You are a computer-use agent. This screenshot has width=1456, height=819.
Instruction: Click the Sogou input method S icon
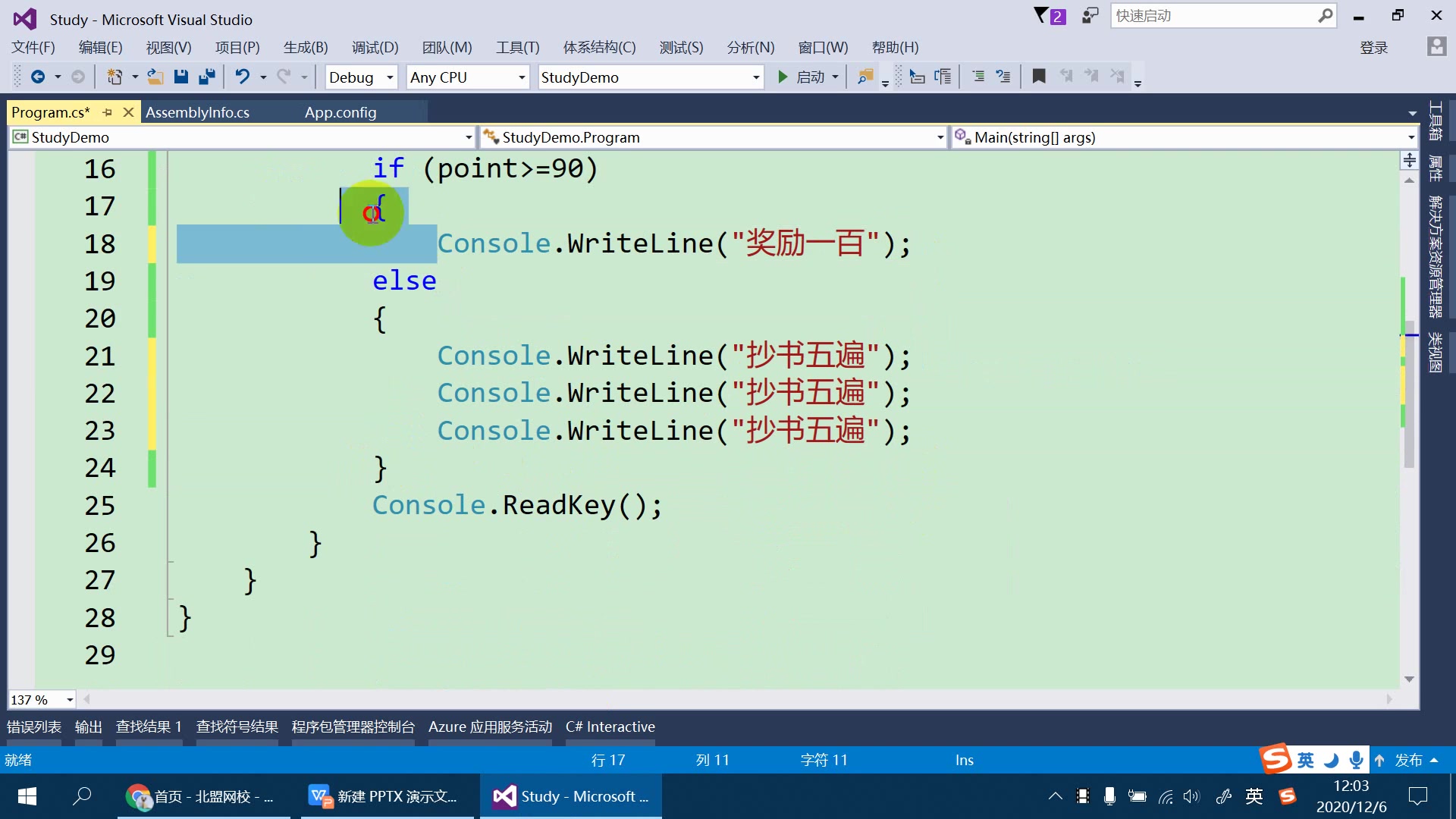click(1276, 759)
